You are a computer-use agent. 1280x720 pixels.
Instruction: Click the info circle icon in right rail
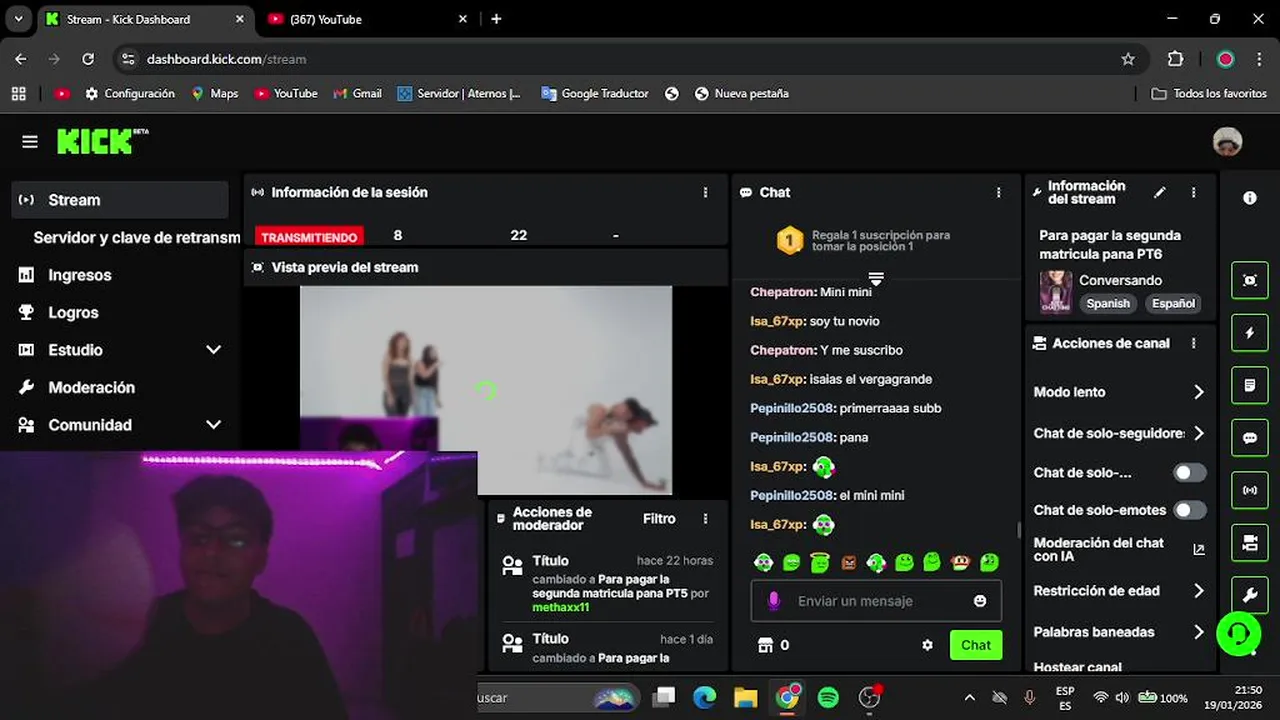pyautogui.click(x=1250, y=198)
